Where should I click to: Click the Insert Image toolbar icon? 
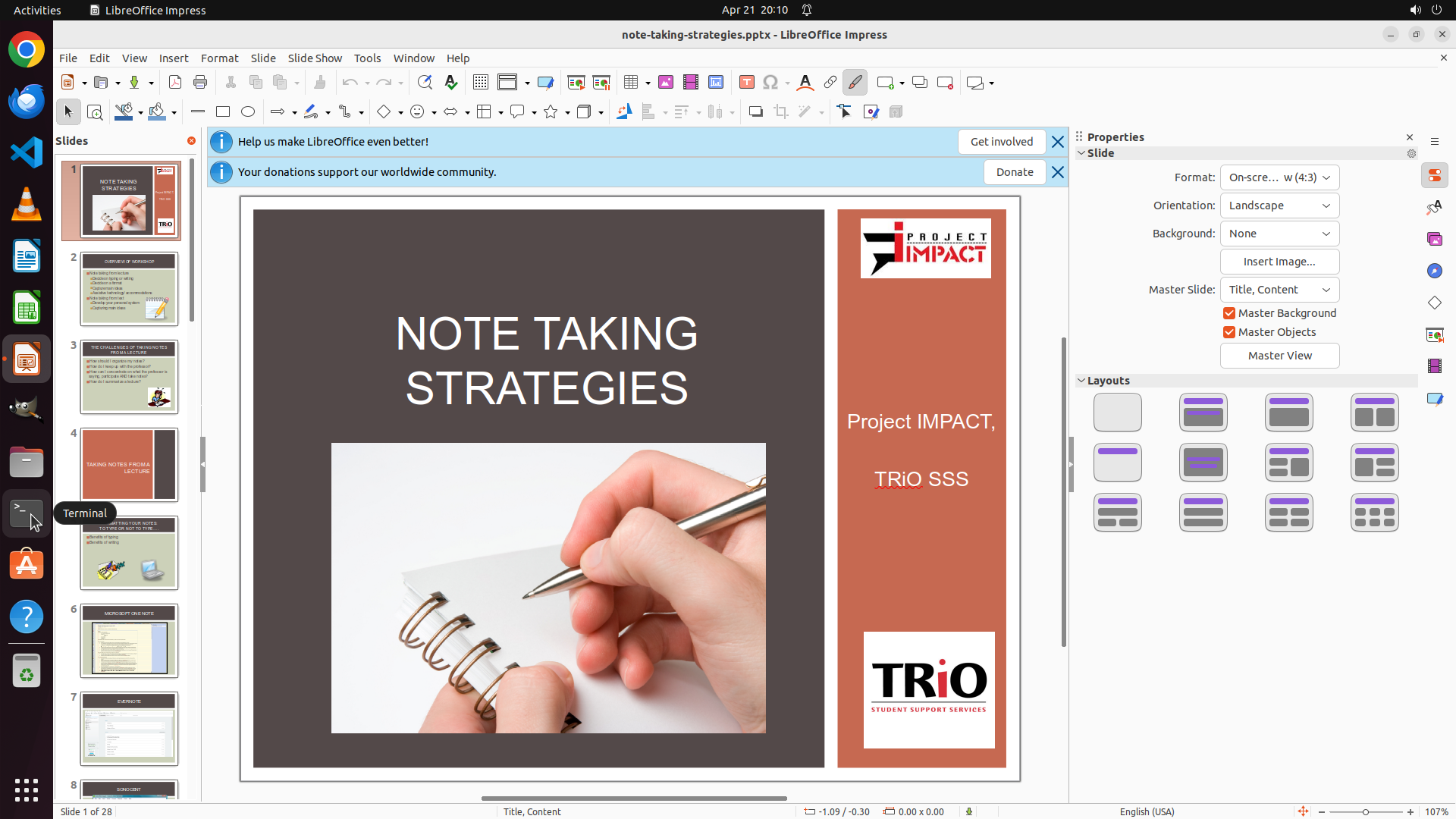tap(665, 83)
